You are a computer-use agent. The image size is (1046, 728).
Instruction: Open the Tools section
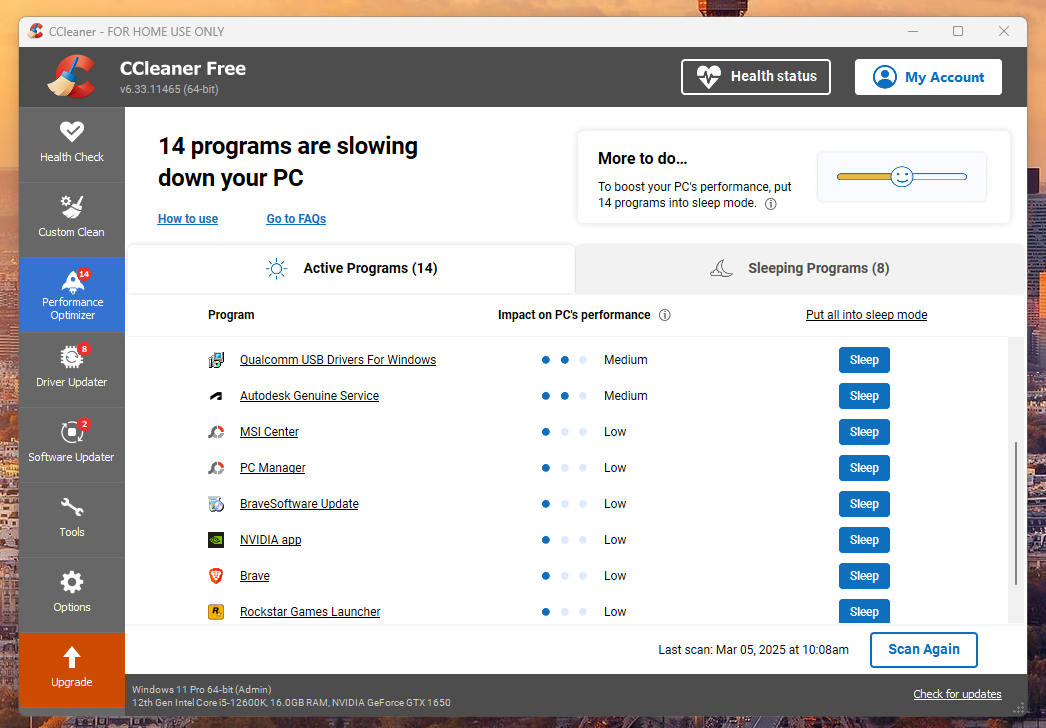pyautogui.click(x=72, y=520)
